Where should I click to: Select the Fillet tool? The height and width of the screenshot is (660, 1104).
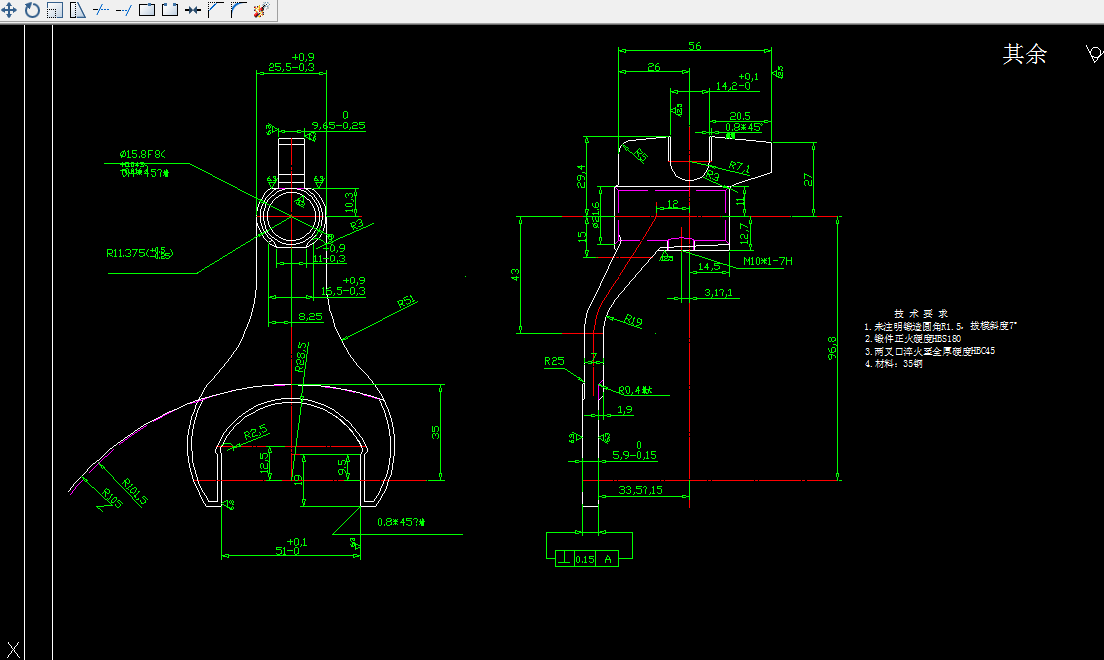click(238, 10)
